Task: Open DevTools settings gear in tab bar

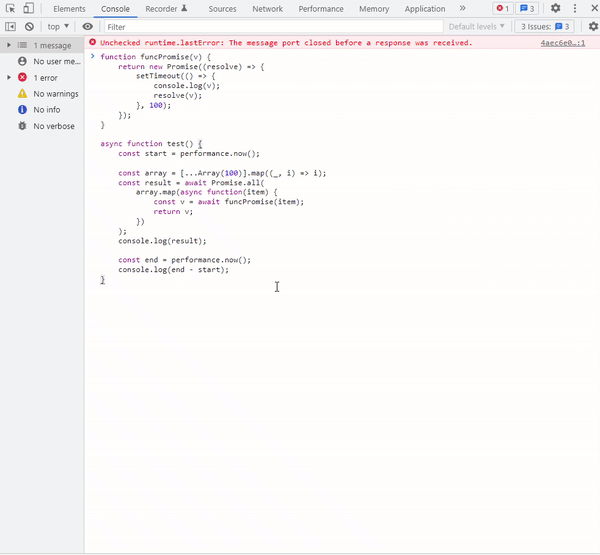Action: coord(555,8)
